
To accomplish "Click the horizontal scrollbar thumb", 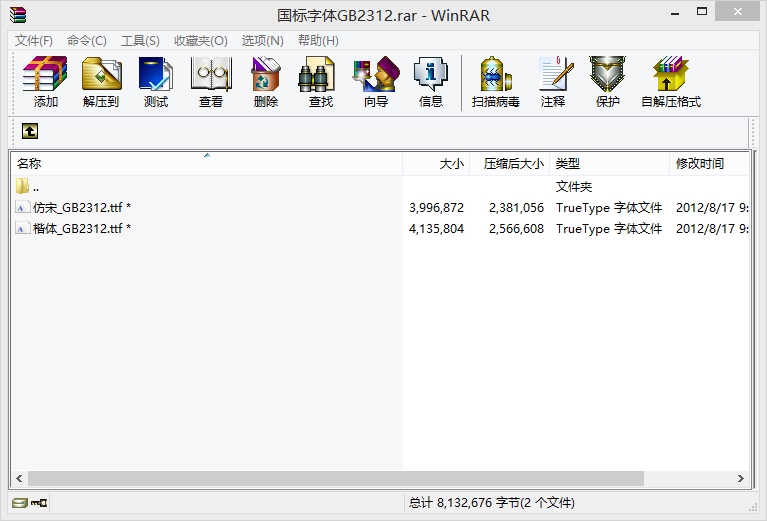I will pyautogui.click(x=336, y=478).
